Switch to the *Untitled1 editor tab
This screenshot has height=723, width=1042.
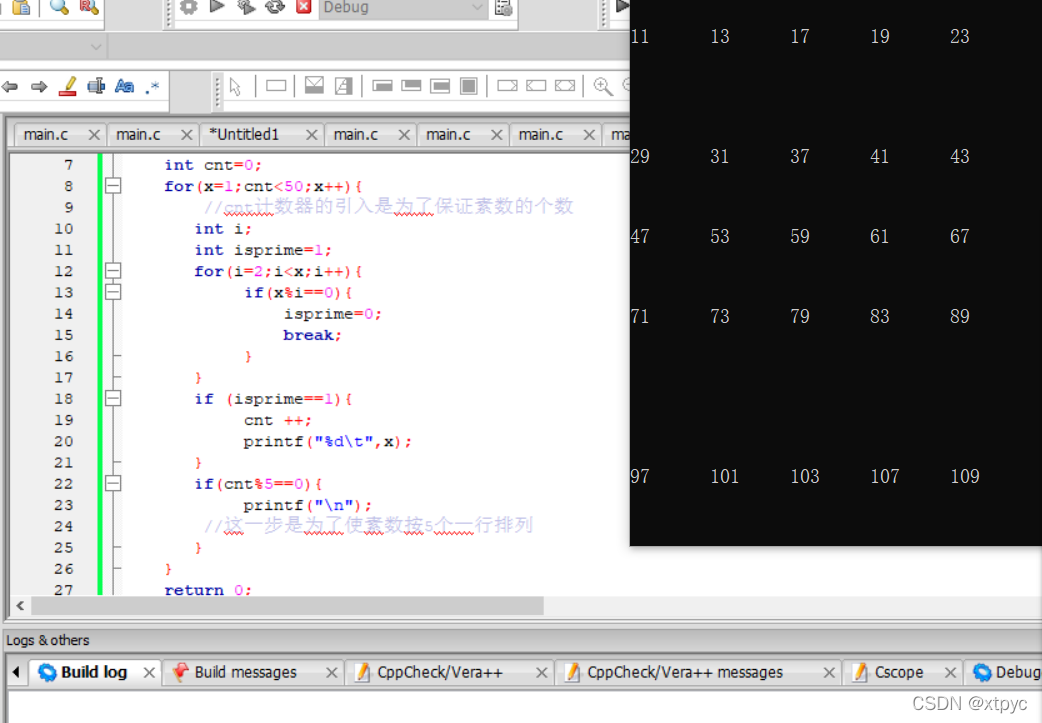tap(244, 134)
